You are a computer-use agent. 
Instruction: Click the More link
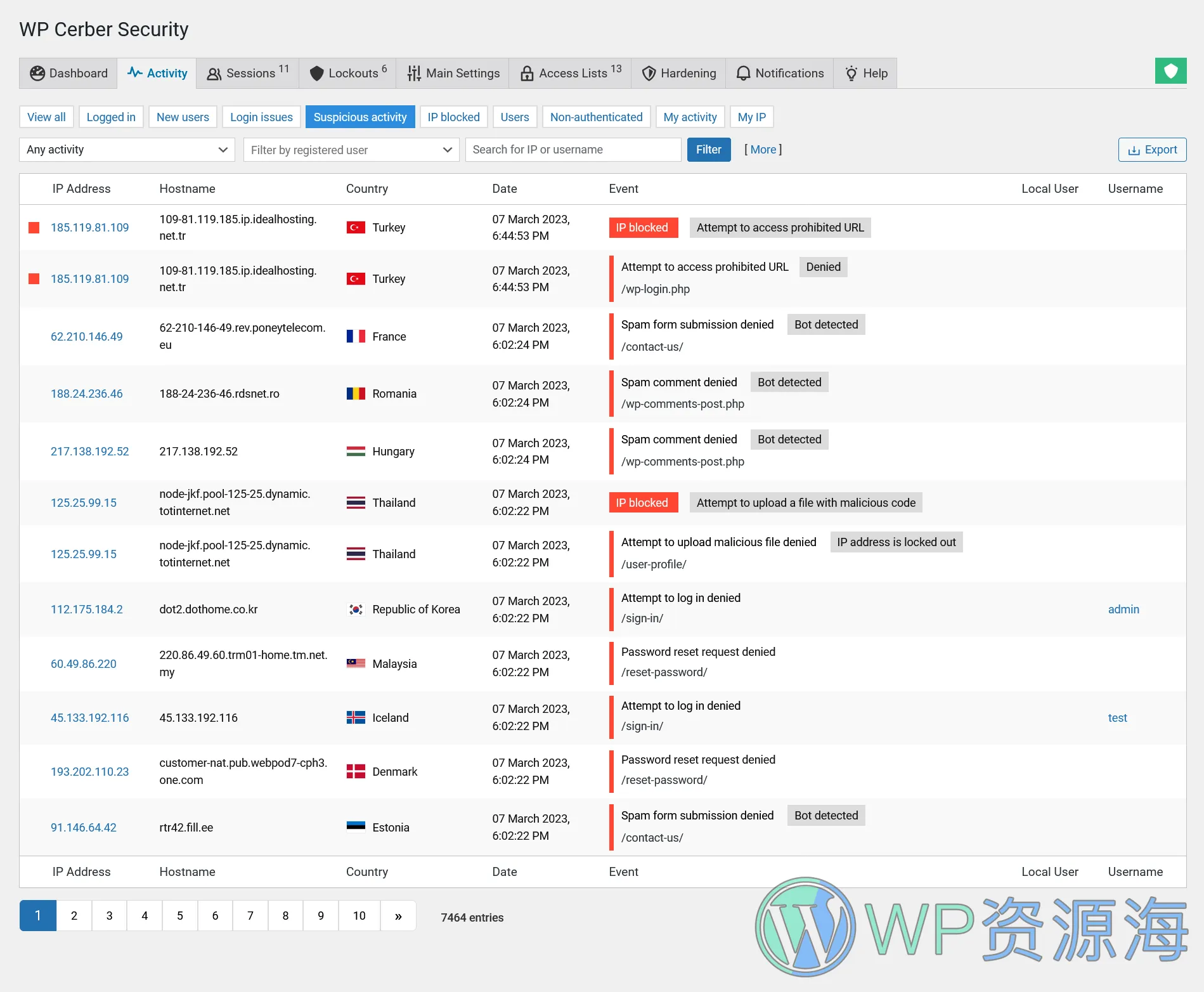763,150
